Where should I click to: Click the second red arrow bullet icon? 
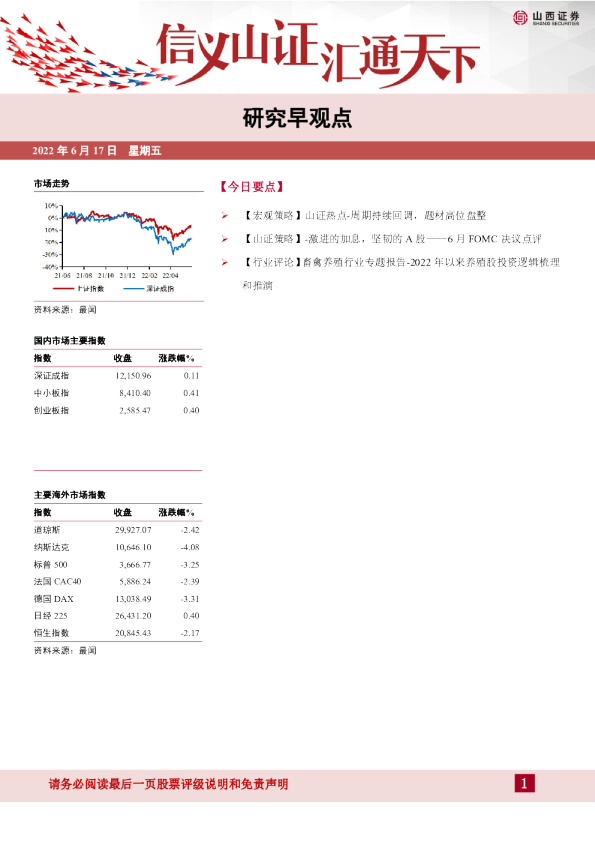coord(224,239)
